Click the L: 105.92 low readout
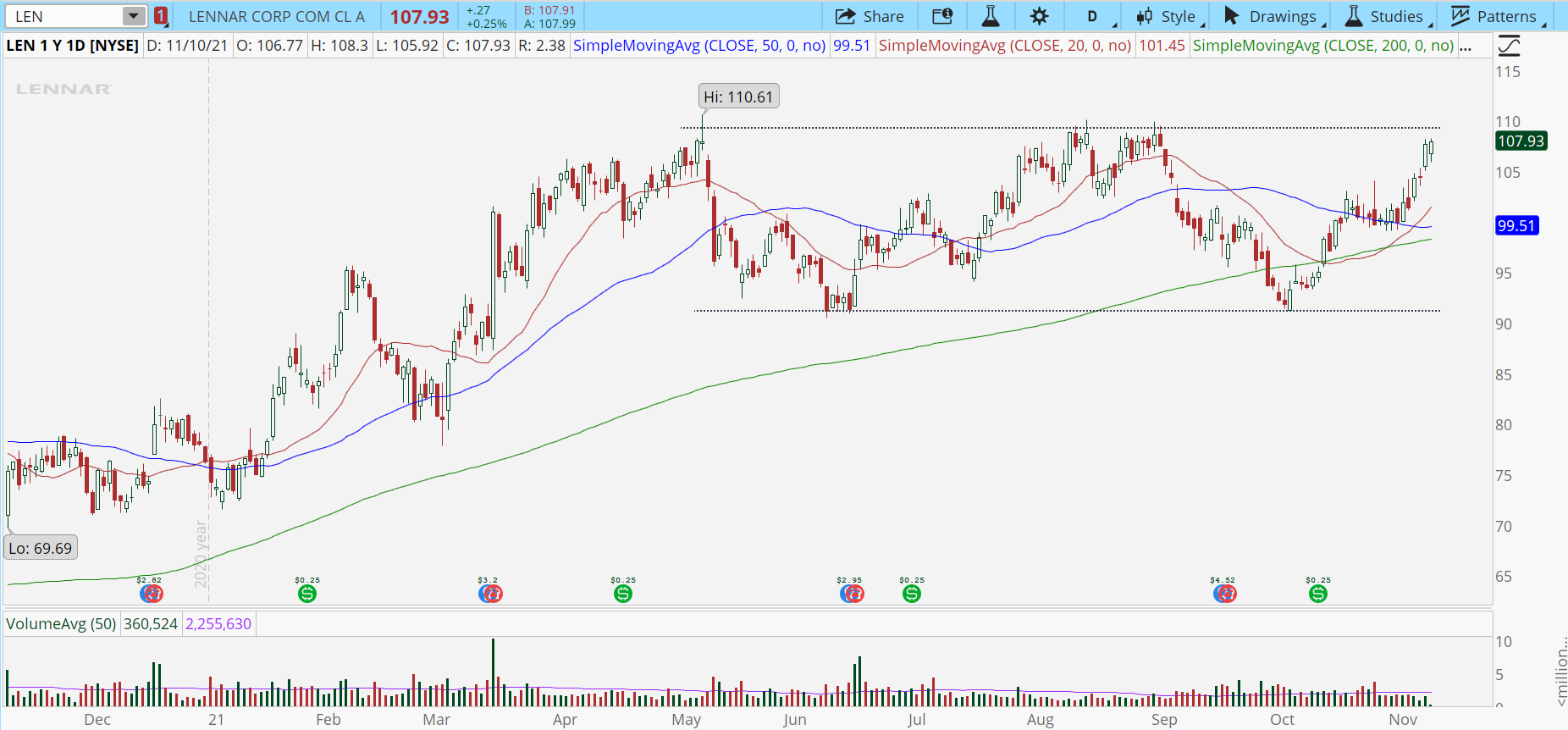The width and height of the screenshot is (1568, 730). 407,46
